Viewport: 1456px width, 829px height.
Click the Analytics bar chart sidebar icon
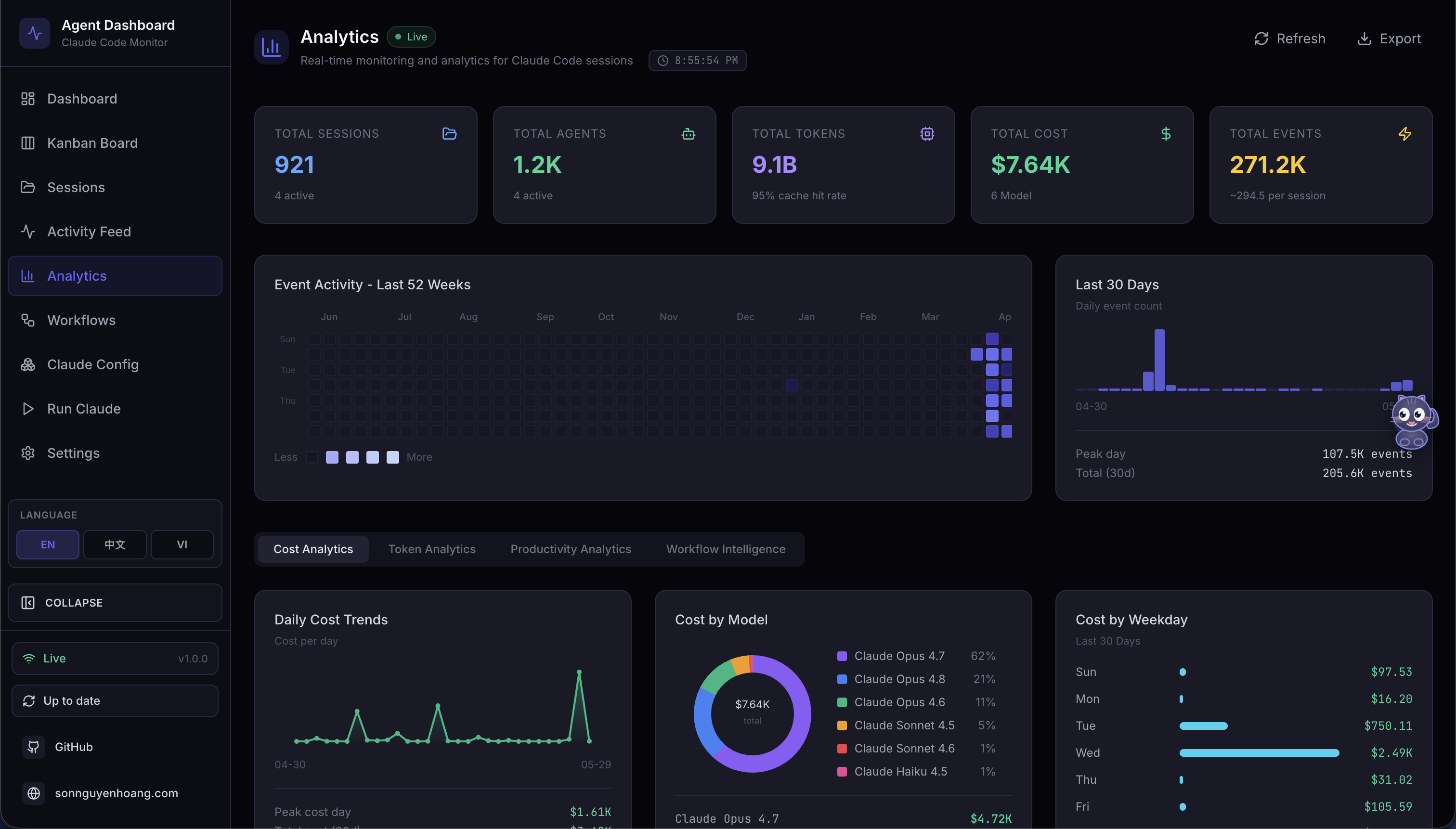click(x=28, y=275)
